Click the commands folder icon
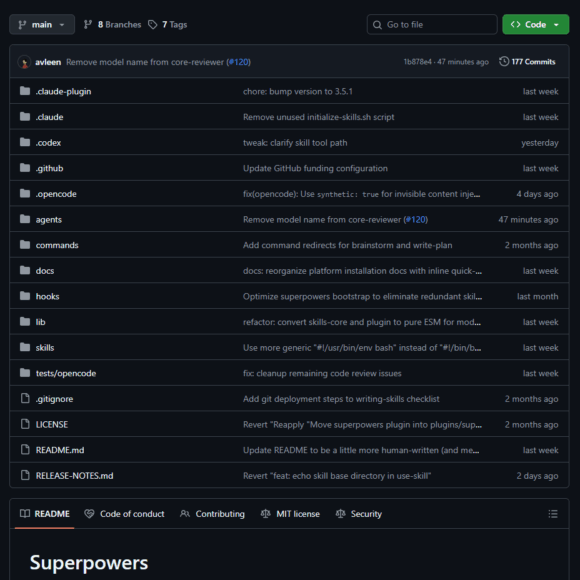Screen dimensions: 580x580 point(25,245)
